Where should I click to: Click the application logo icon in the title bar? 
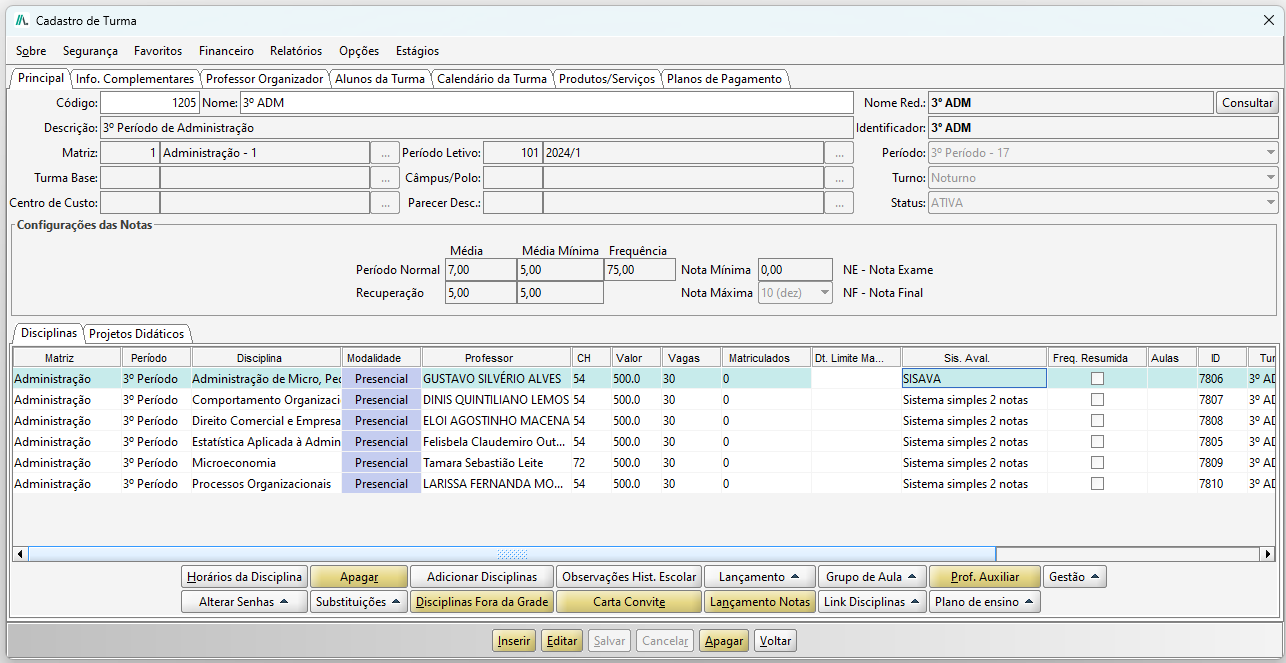click(21, 20)
